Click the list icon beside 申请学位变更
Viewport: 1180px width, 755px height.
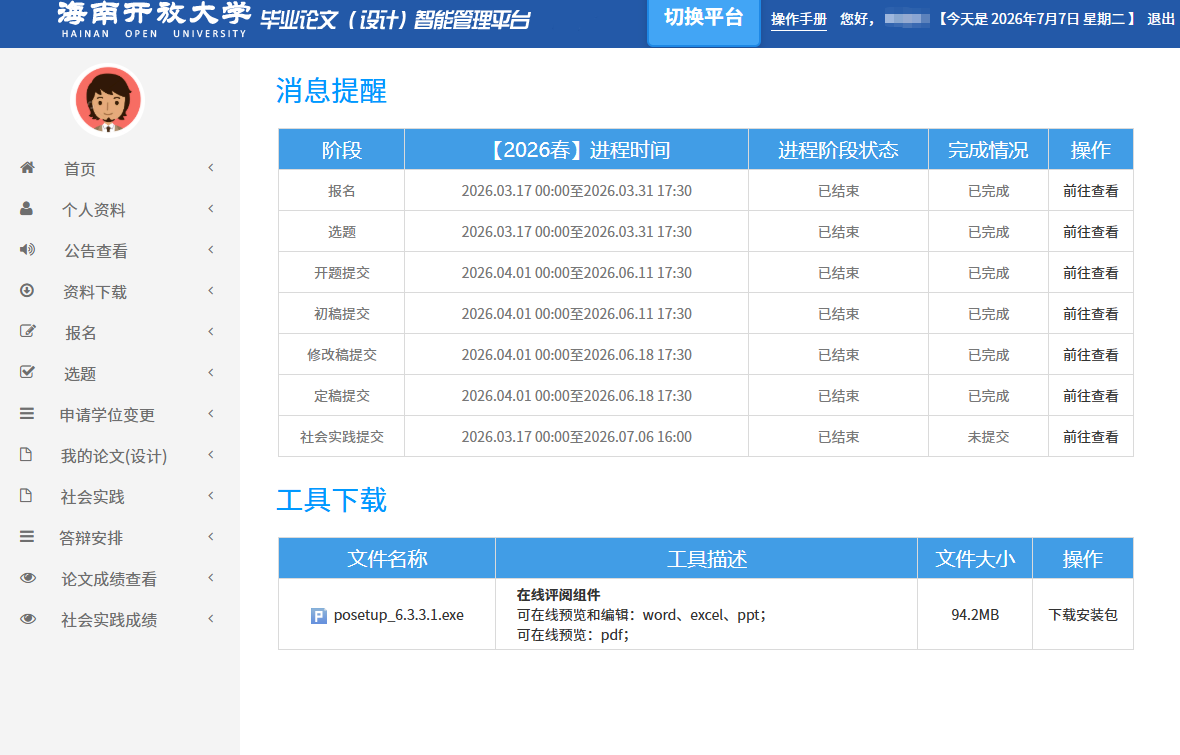pos(27,413)
